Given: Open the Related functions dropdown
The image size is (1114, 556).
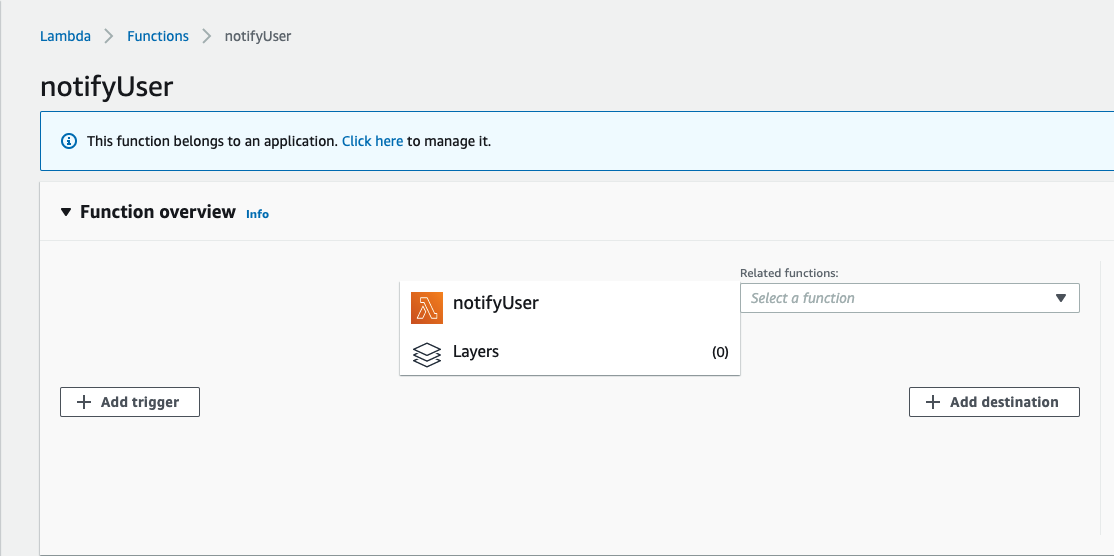Looking at the screenshot, I should (909, 298).
